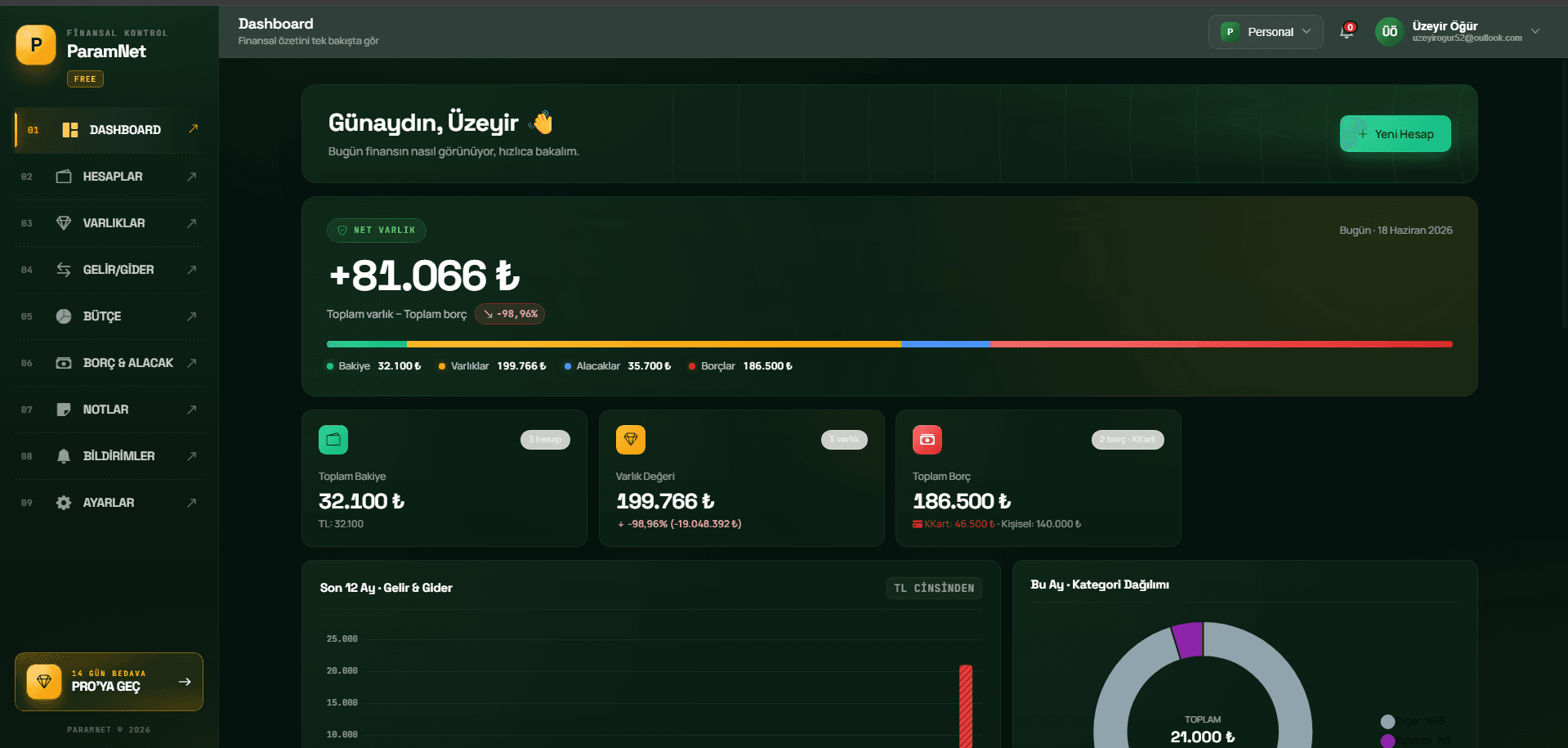This screenshot has height=748, width=1568.
Task: Click the Borç & Alacak cash icon
Action: (x=64, y=363)
